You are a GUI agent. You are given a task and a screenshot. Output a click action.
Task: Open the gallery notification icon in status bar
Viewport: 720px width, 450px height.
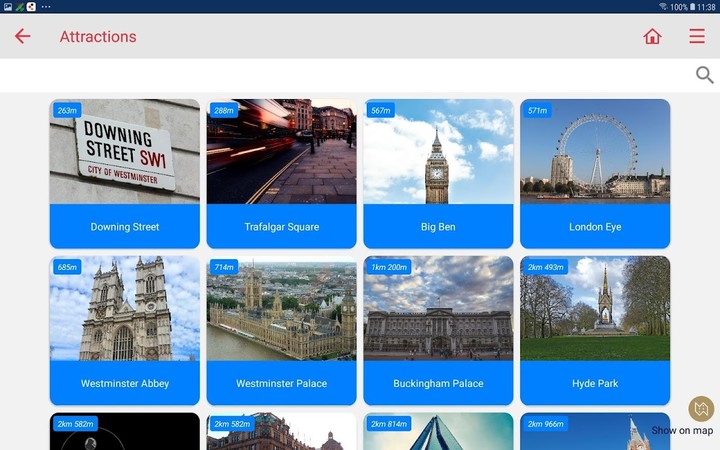8,7
